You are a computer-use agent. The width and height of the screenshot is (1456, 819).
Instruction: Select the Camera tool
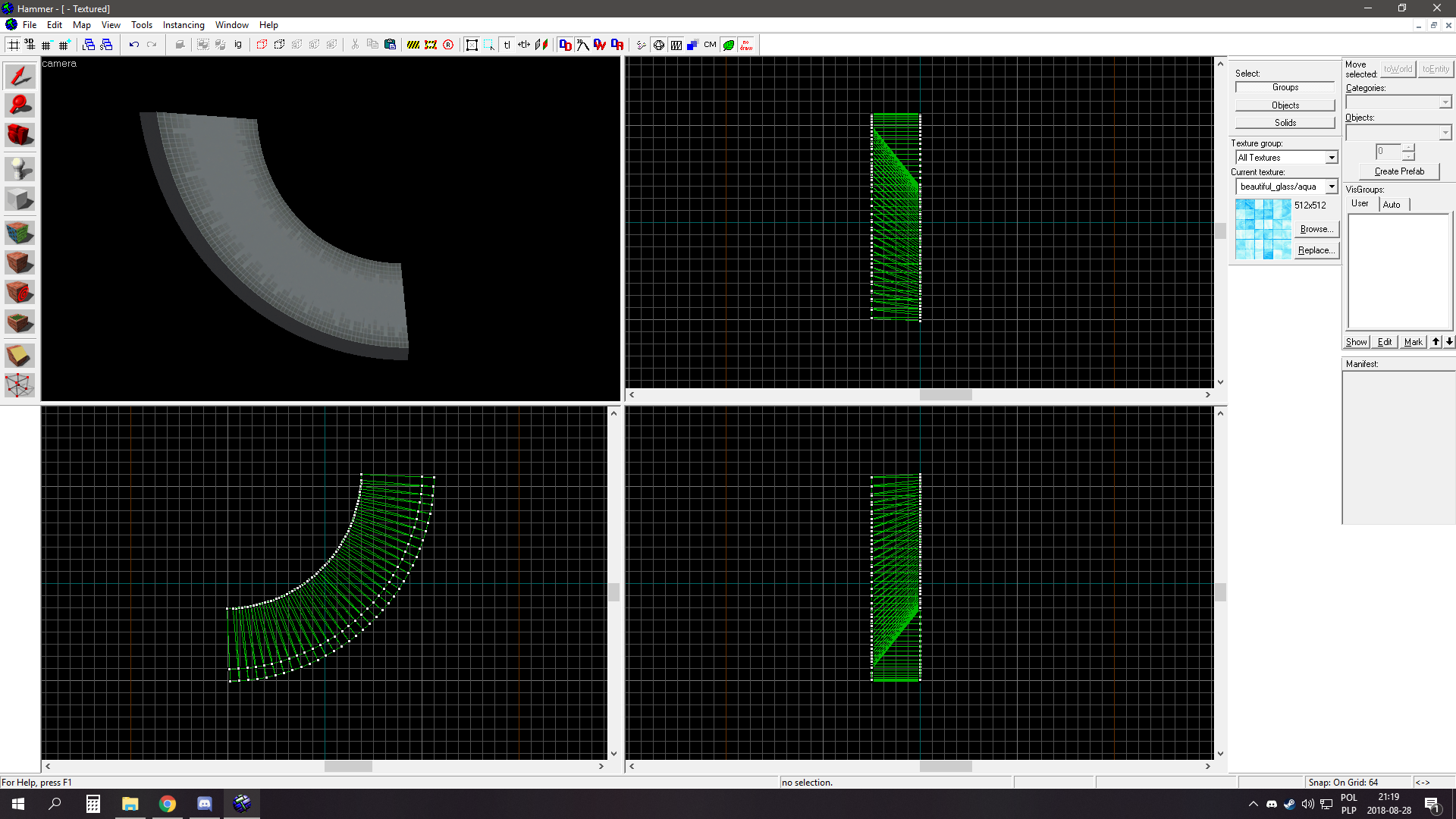click(19, 135)
